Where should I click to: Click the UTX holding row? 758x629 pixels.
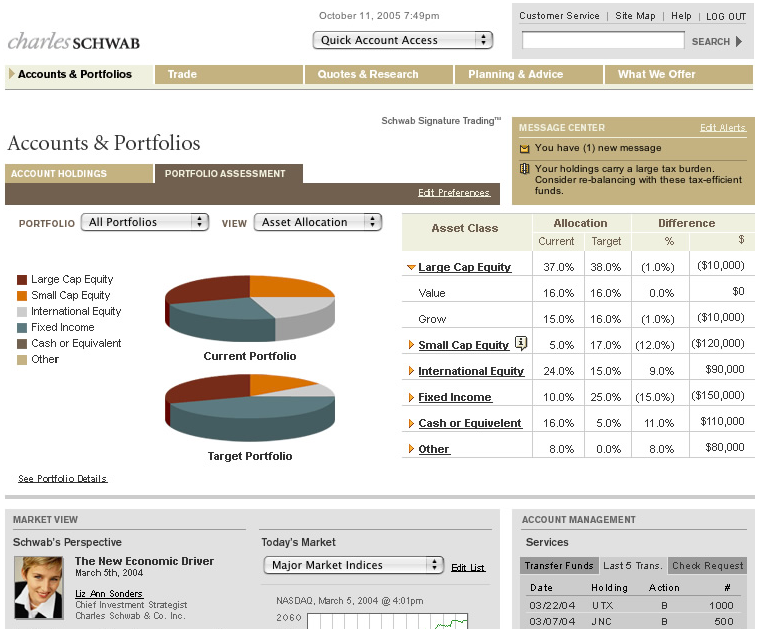pyautogui.click(x=635, y=605)
